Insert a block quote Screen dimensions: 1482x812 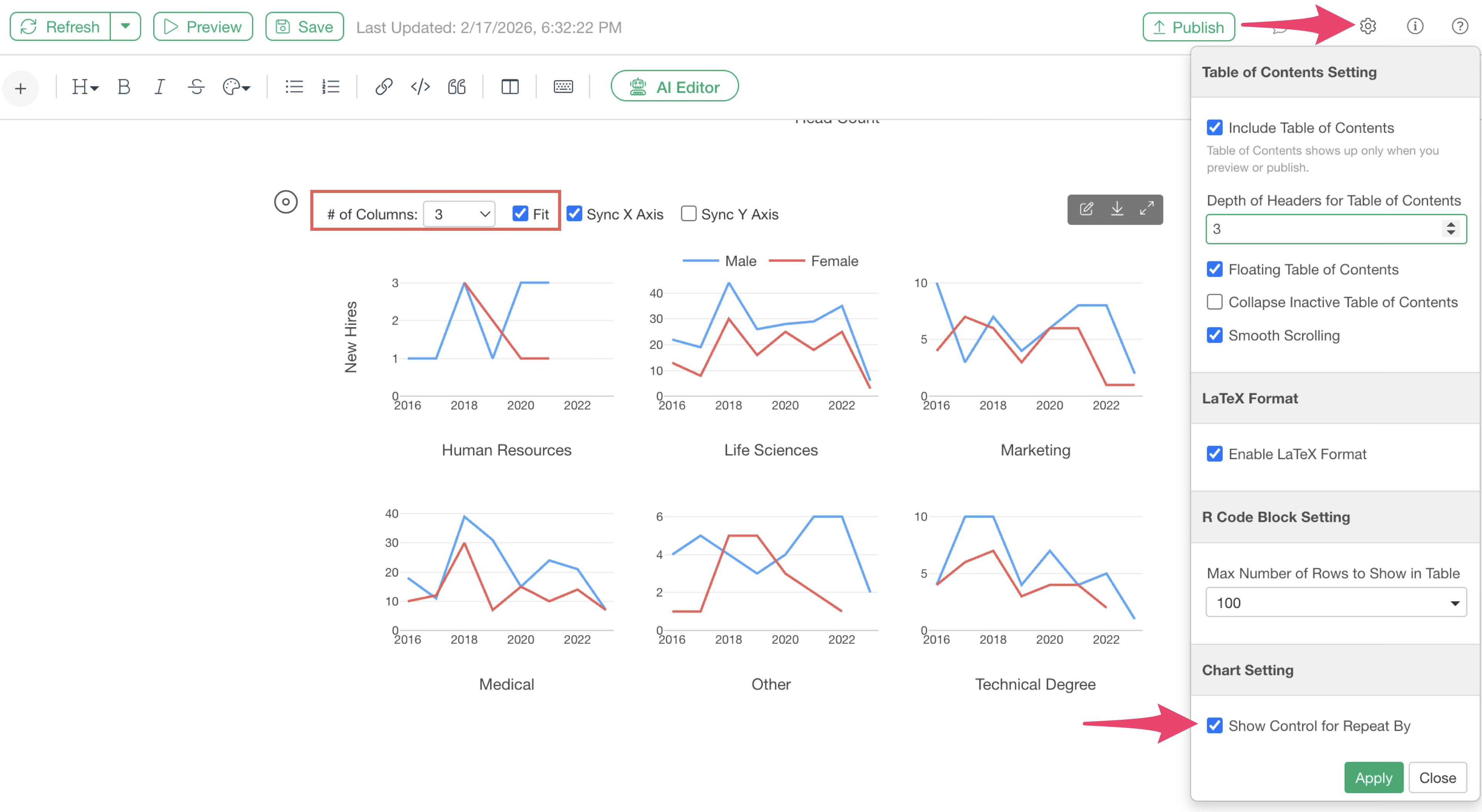point(457,87)
